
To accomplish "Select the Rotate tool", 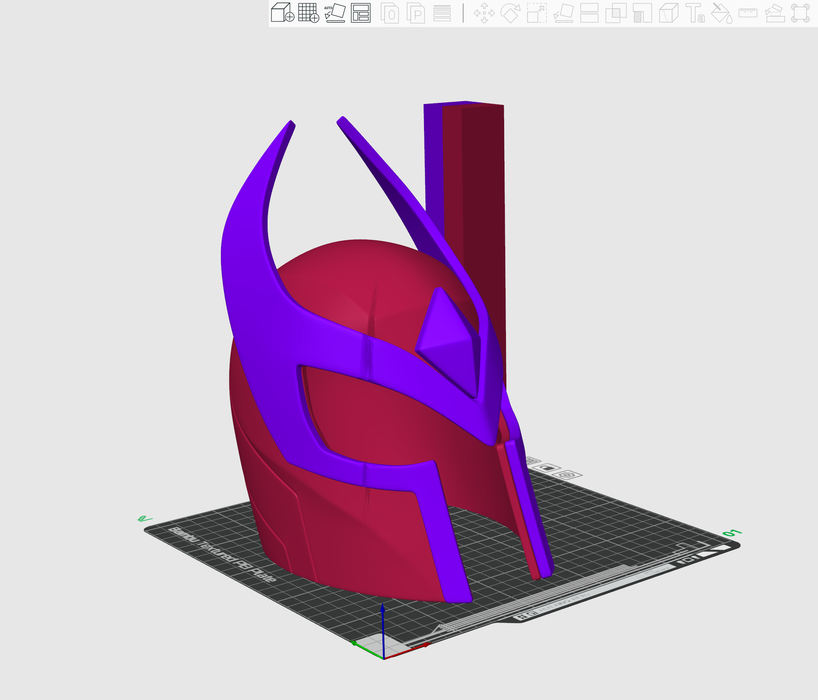I will point(511,13).
